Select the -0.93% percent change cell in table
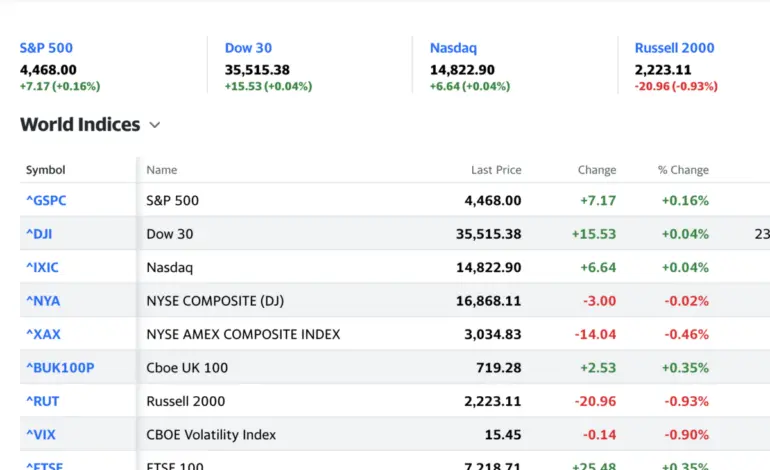 pyautogui.click(x=687, y=401)
